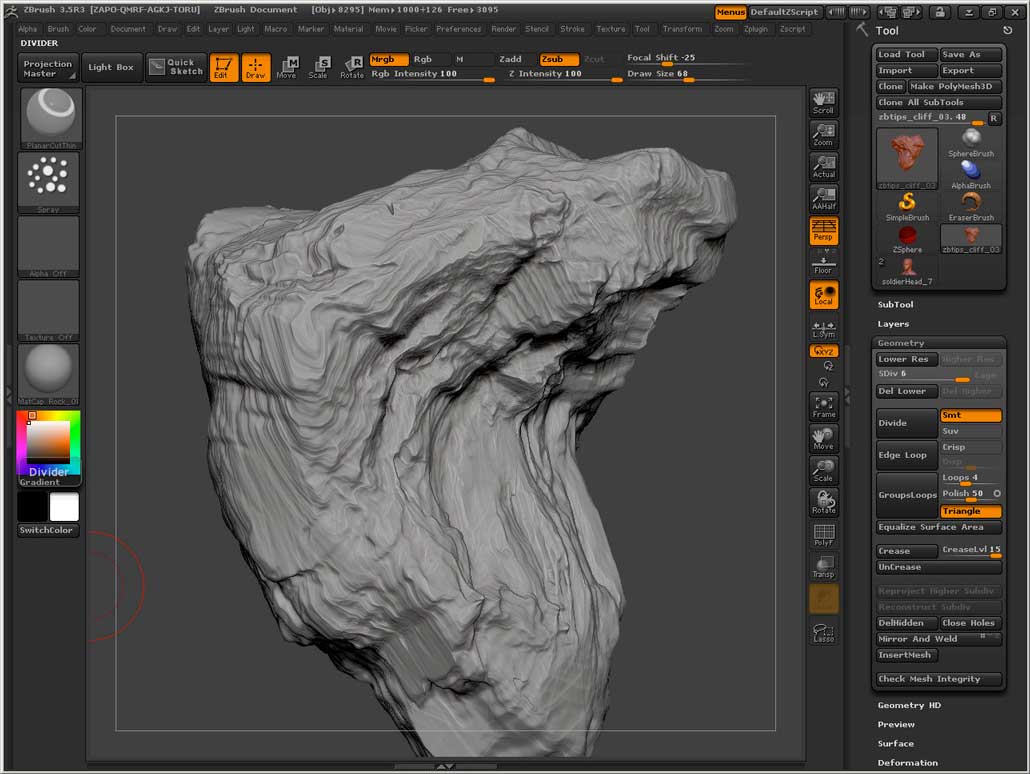Select the Move tool in top toolbar
The height and width of the screenshot is (774, 1030).
click(x=287, y=67)
